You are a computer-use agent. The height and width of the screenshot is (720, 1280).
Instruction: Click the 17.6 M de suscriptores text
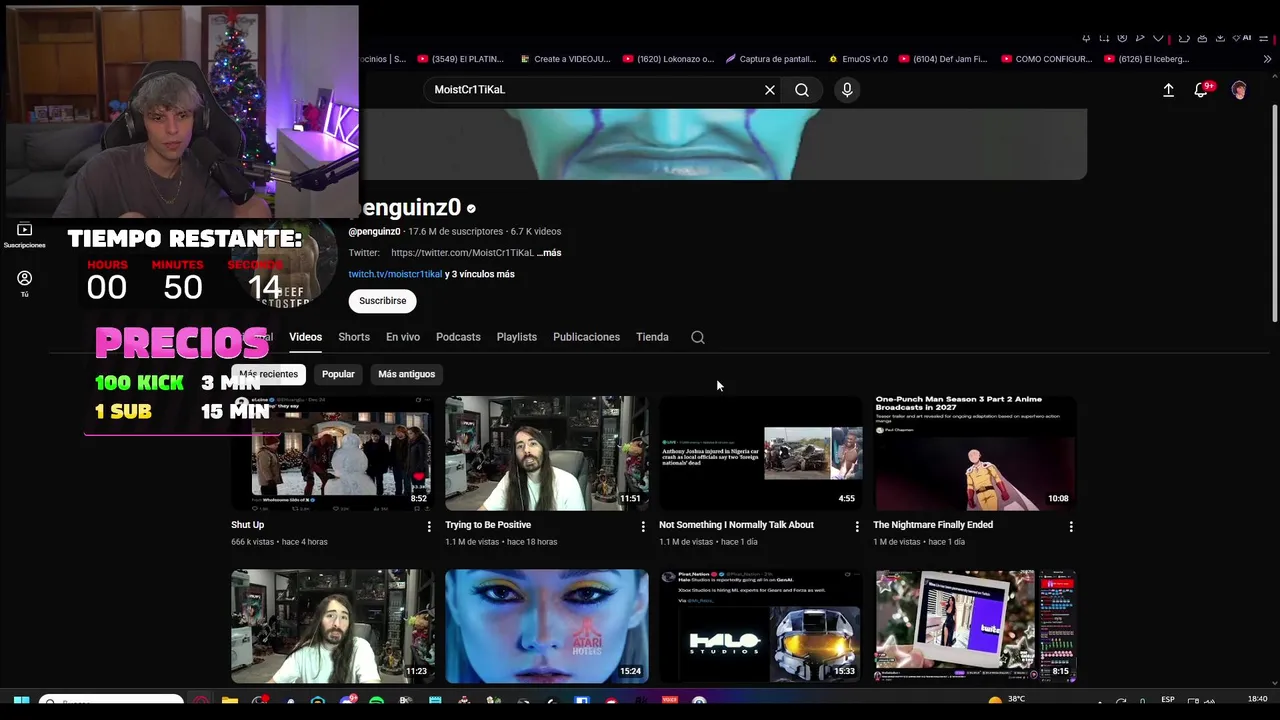click(x=456, y=232)
